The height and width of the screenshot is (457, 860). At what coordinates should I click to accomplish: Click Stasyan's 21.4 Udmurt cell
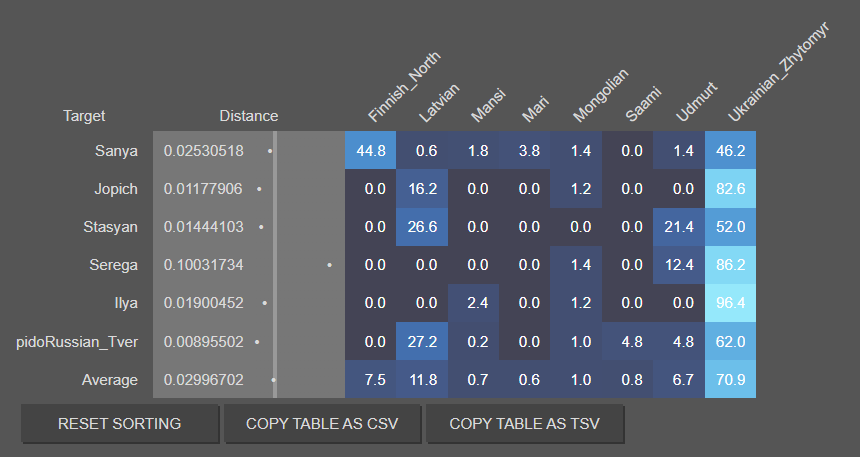click(678, 227)
